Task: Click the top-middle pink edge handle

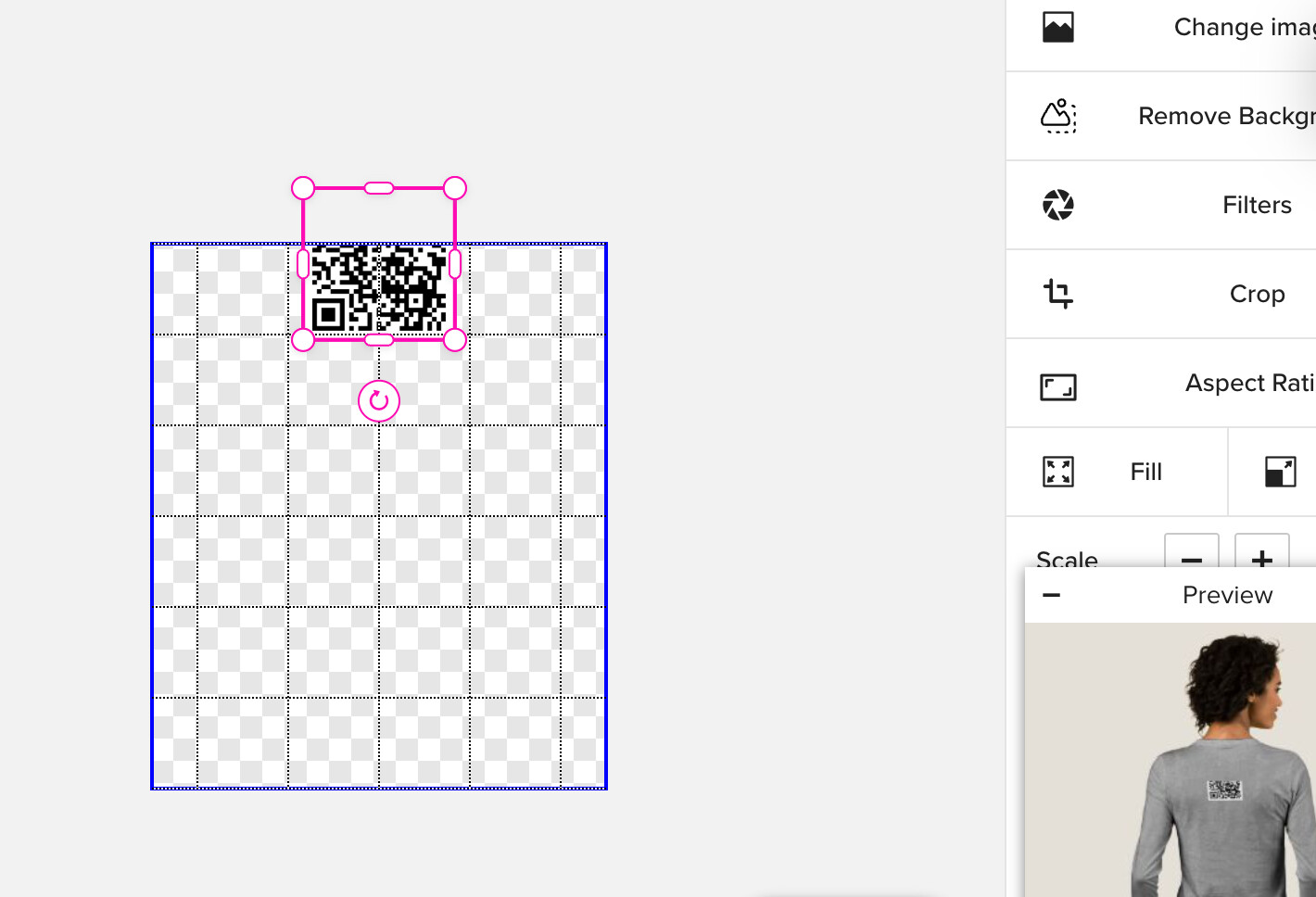Action: pos(379,188)
